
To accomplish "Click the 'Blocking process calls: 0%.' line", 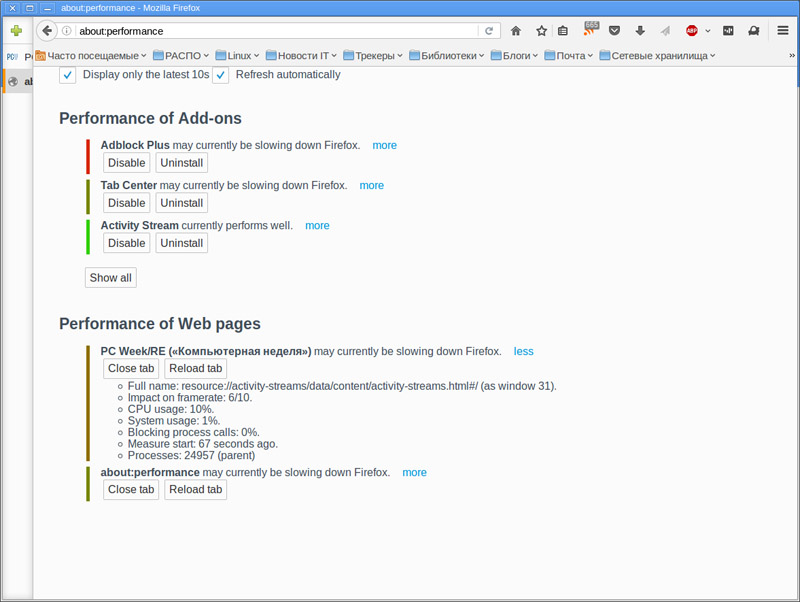I will [193, 433].
